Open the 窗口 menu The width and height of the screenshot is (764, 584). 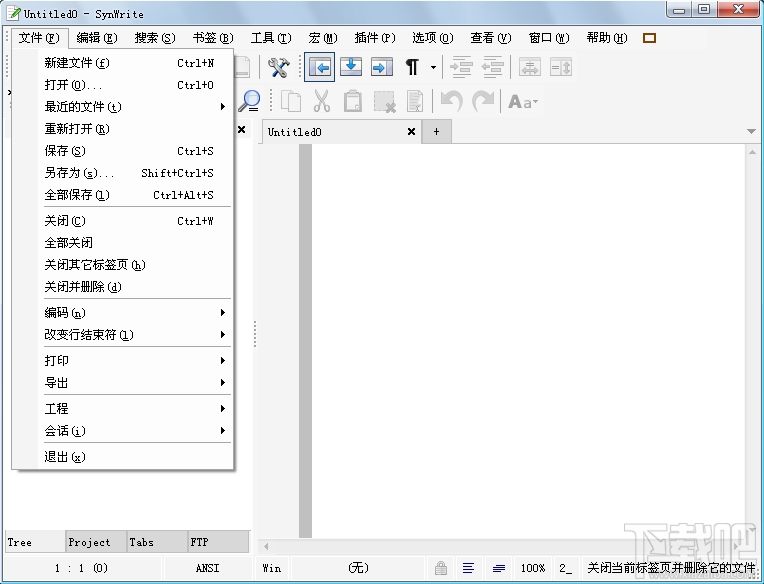click(549, 38)
